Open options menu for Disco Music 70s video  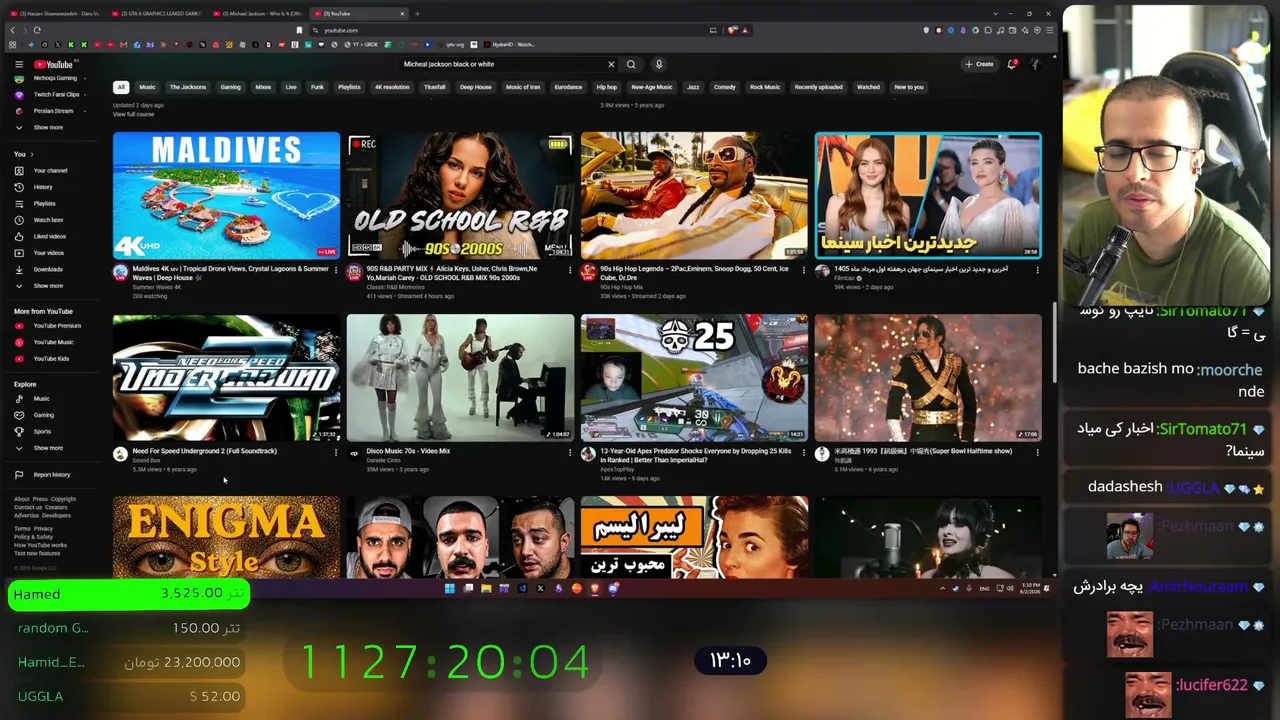(570, 452)
